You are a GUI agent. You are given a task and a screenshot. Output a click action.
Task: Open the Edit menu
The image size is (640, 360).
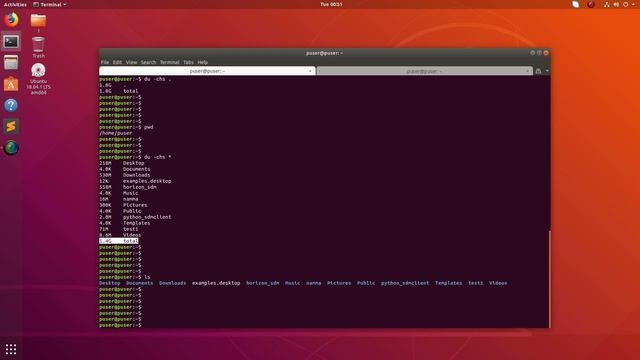(117, 62)
